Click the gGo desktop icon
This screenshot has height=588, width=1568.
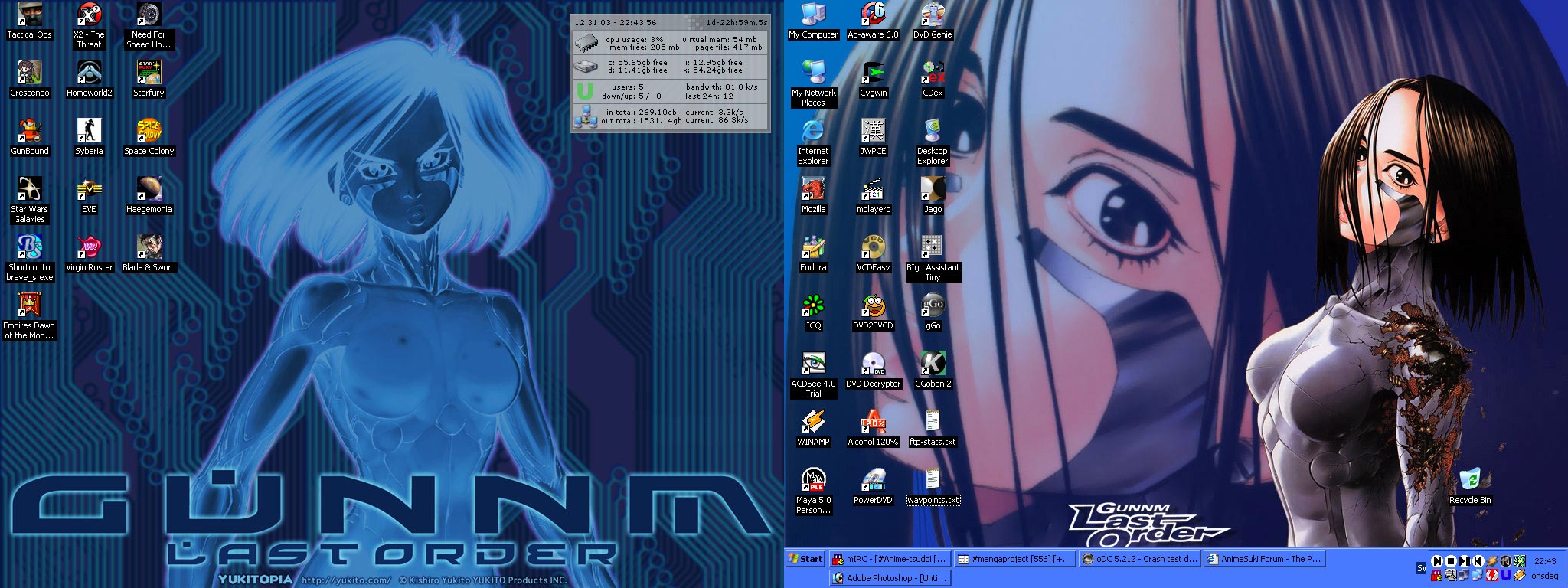click(933, 312)
